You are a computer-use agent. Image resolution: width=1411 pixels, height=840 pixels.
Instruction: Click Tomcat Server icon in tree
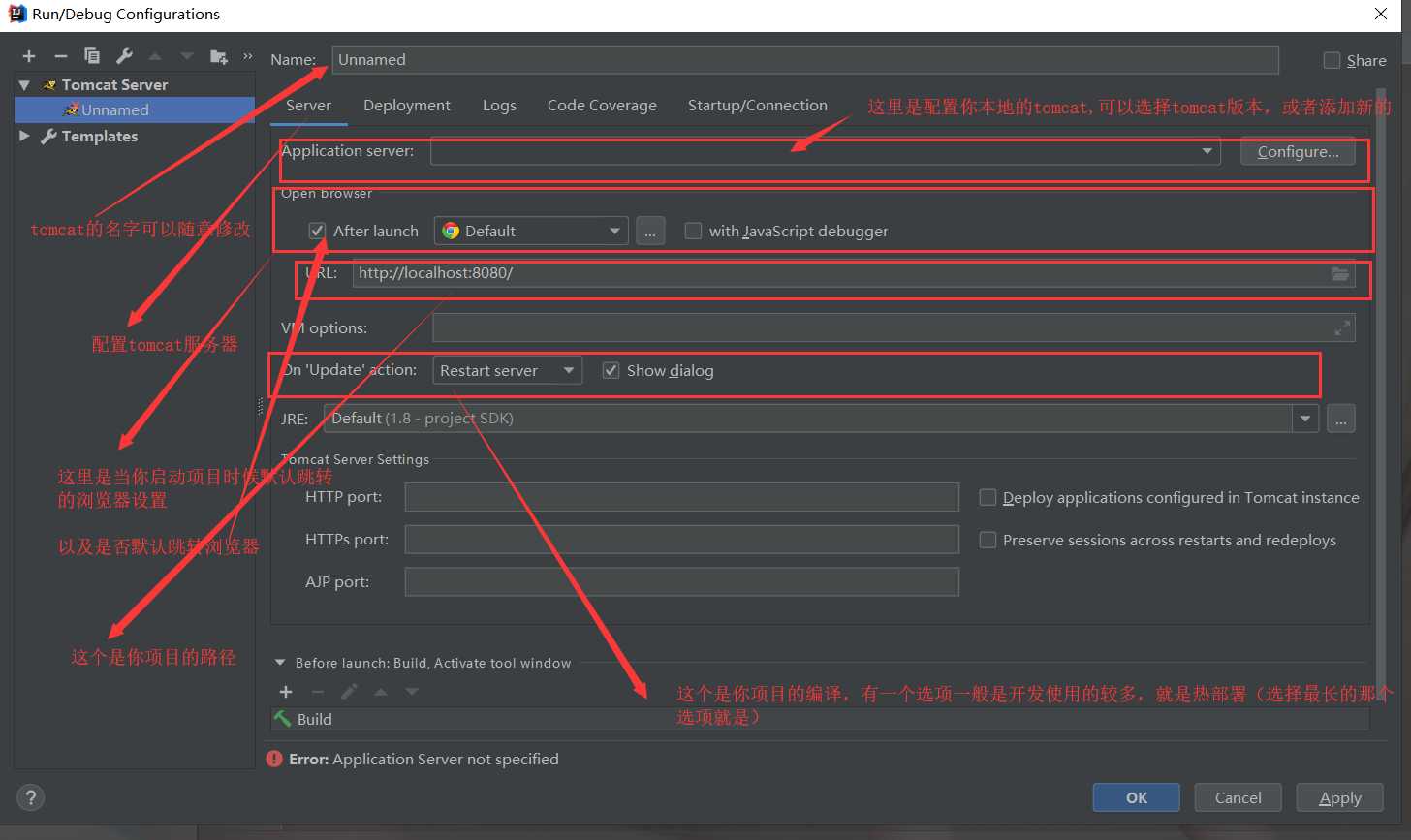(x=49, y=85)
